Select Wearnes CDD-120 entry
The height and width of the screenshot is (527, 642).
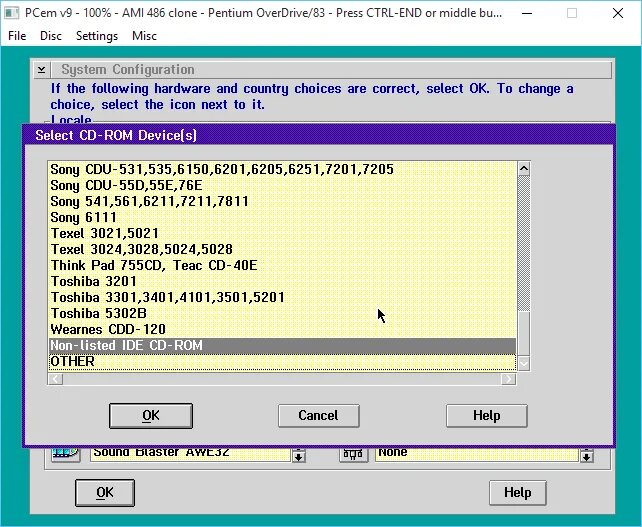point(282,329)
